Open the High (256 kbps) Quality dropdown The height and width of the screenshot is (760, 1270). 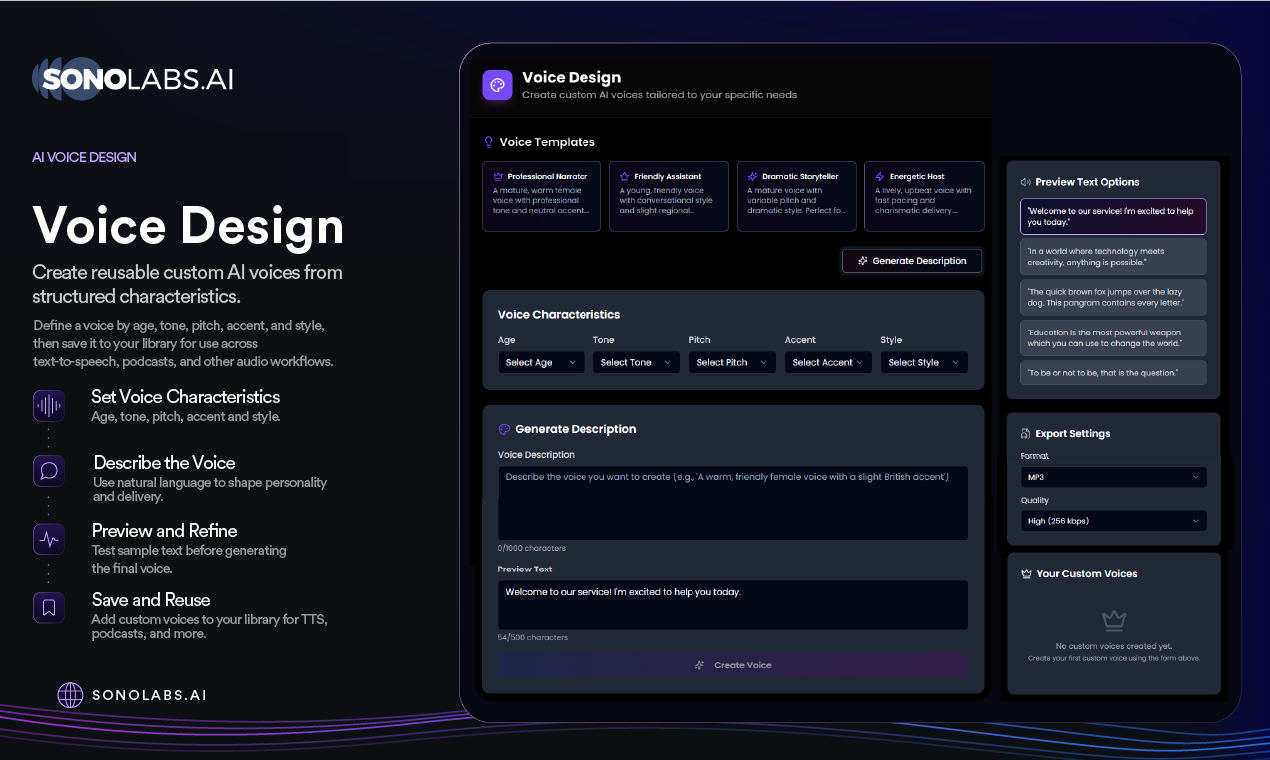(x=1113, y=521)
